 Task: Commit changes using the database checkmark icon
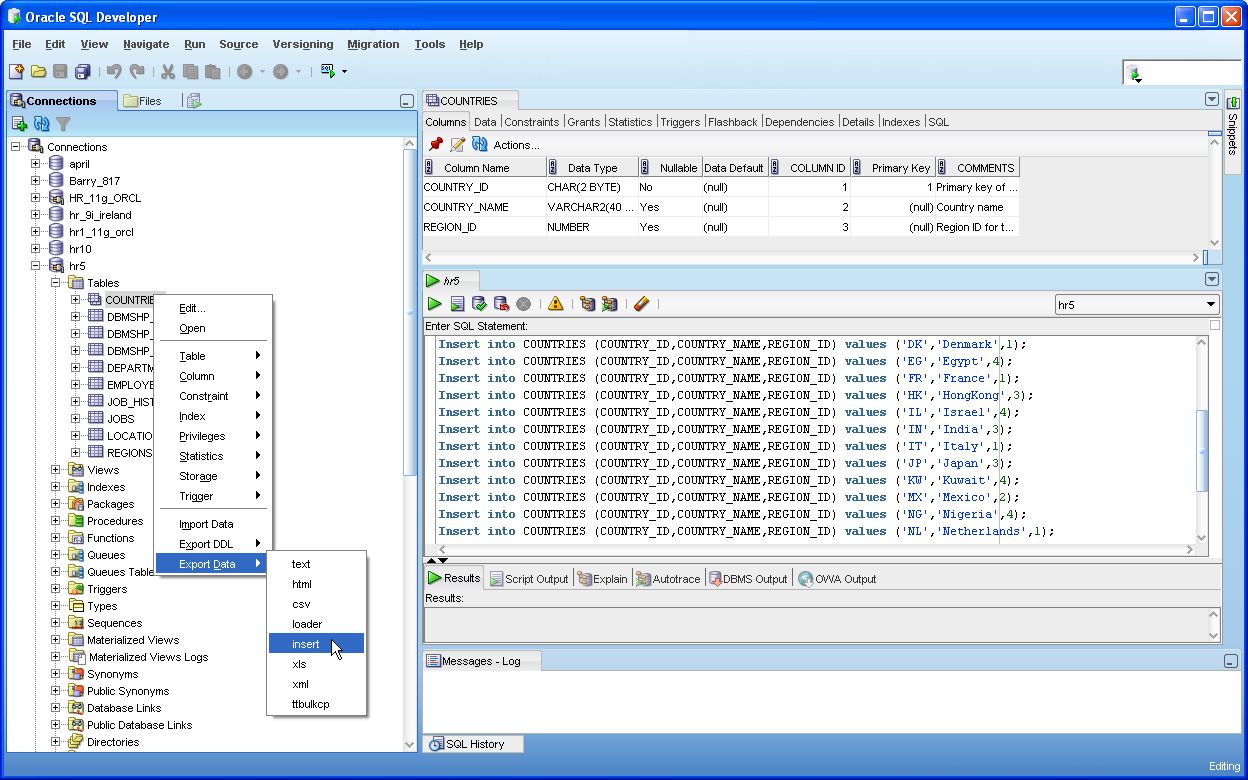(480, 304)
